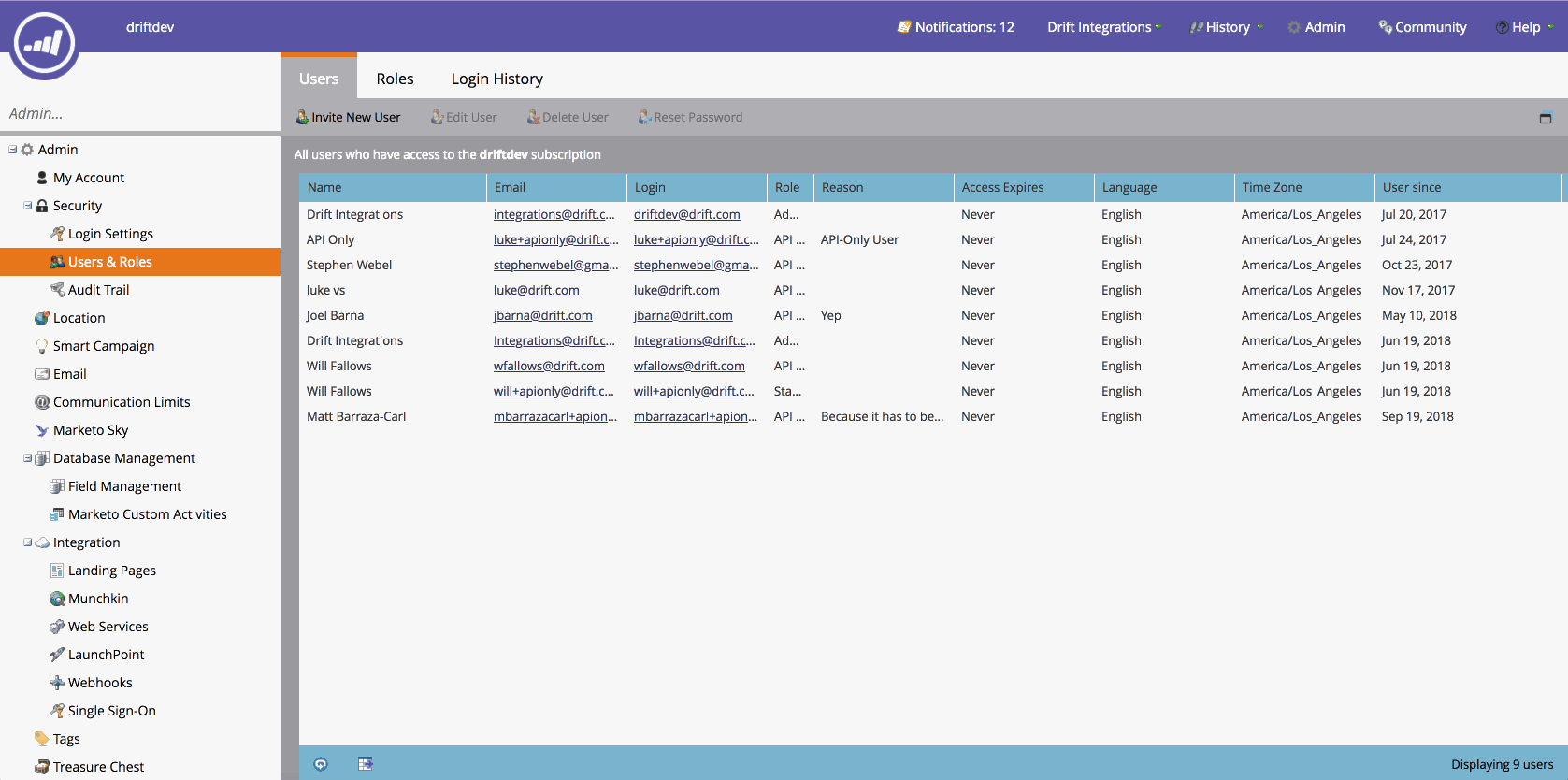Collapse the Integration tree node
The width and height of the screenshot is (1568, 780).
click(x=28, y=542)
